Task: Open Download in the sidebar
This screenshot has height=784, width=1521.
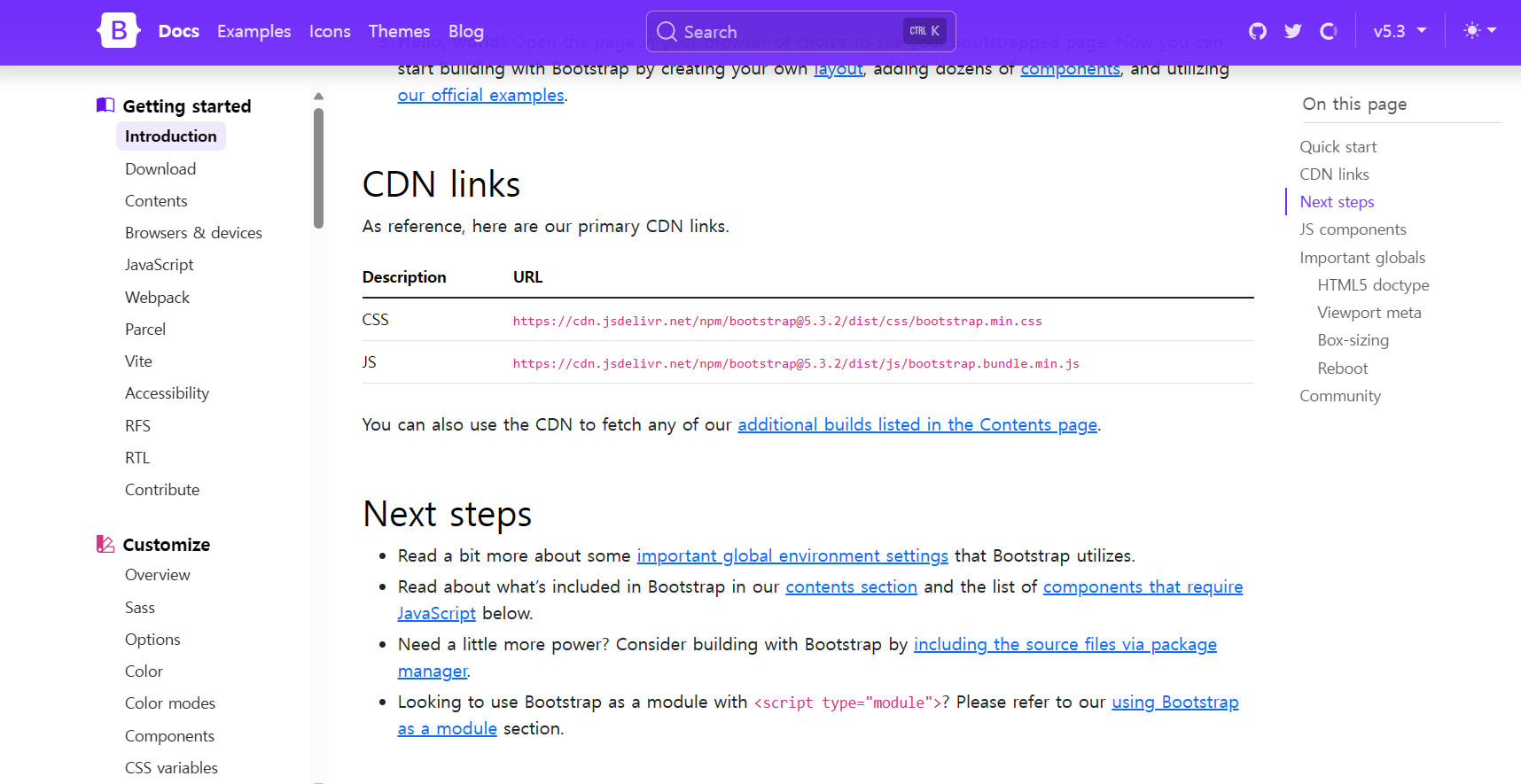Action: click(160, 169)
